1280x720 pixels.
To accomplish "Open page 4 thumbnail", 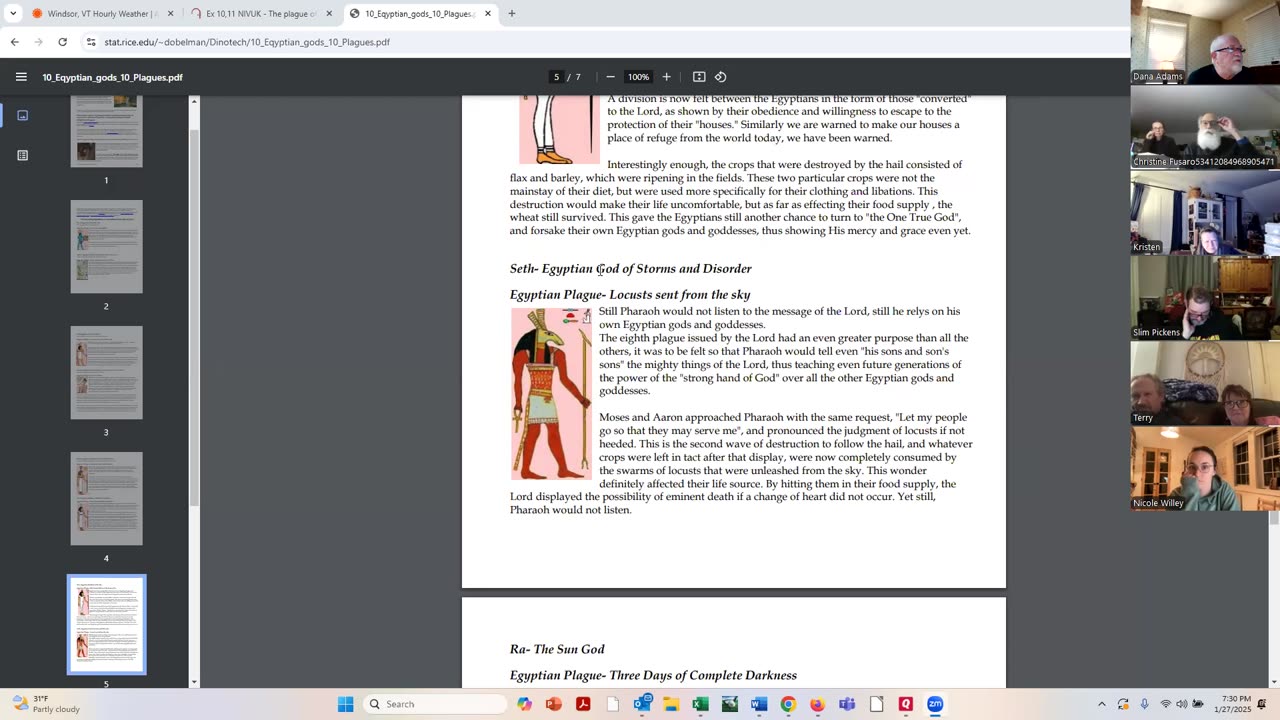I will pos(106,499).
